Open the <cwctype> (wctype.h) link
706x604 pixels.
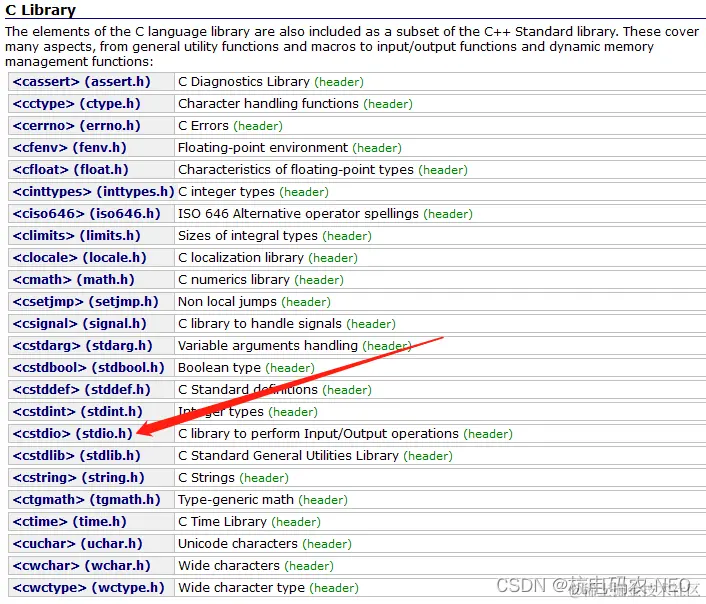point(88,588)
